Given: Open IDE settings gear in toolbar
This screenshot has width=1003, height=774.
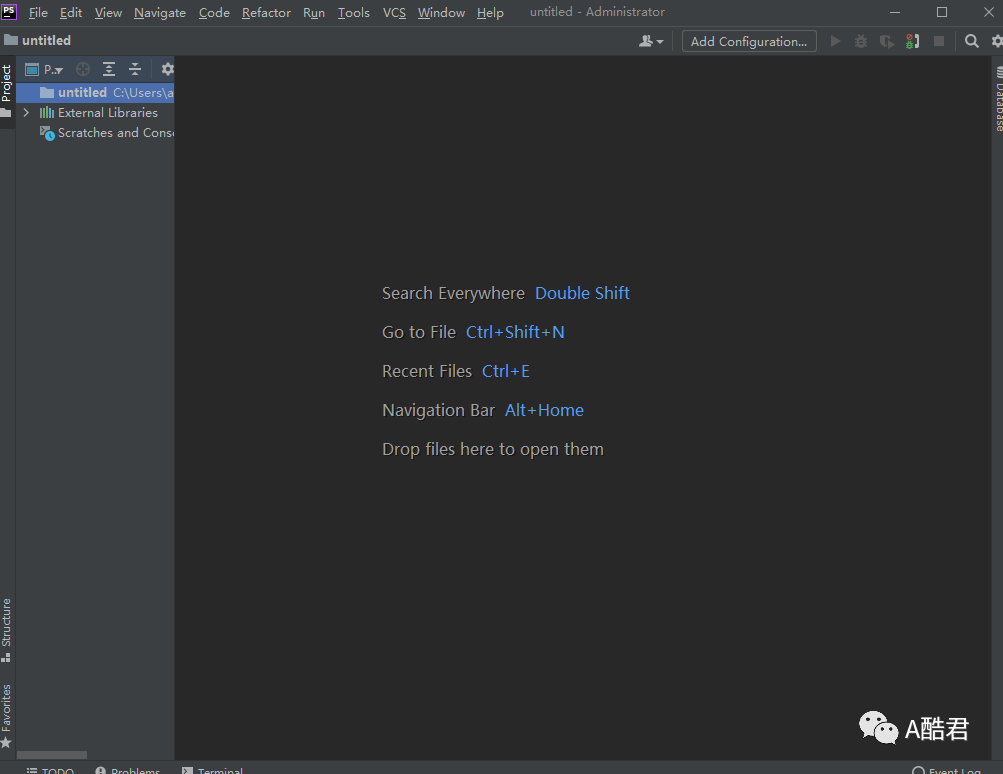Looking at the screenshot, I should pyautogui.click(x=997, y=42).
